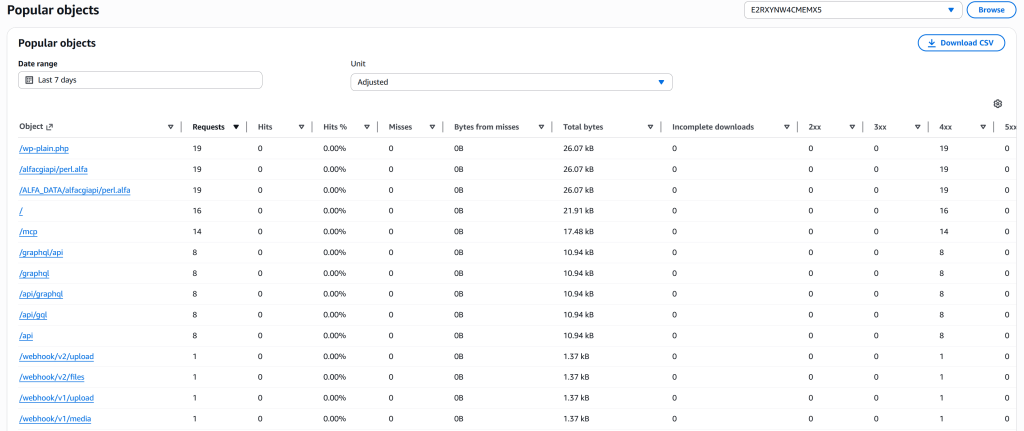Sort by Bytes from misses arrow

click(x=542, y=127)
